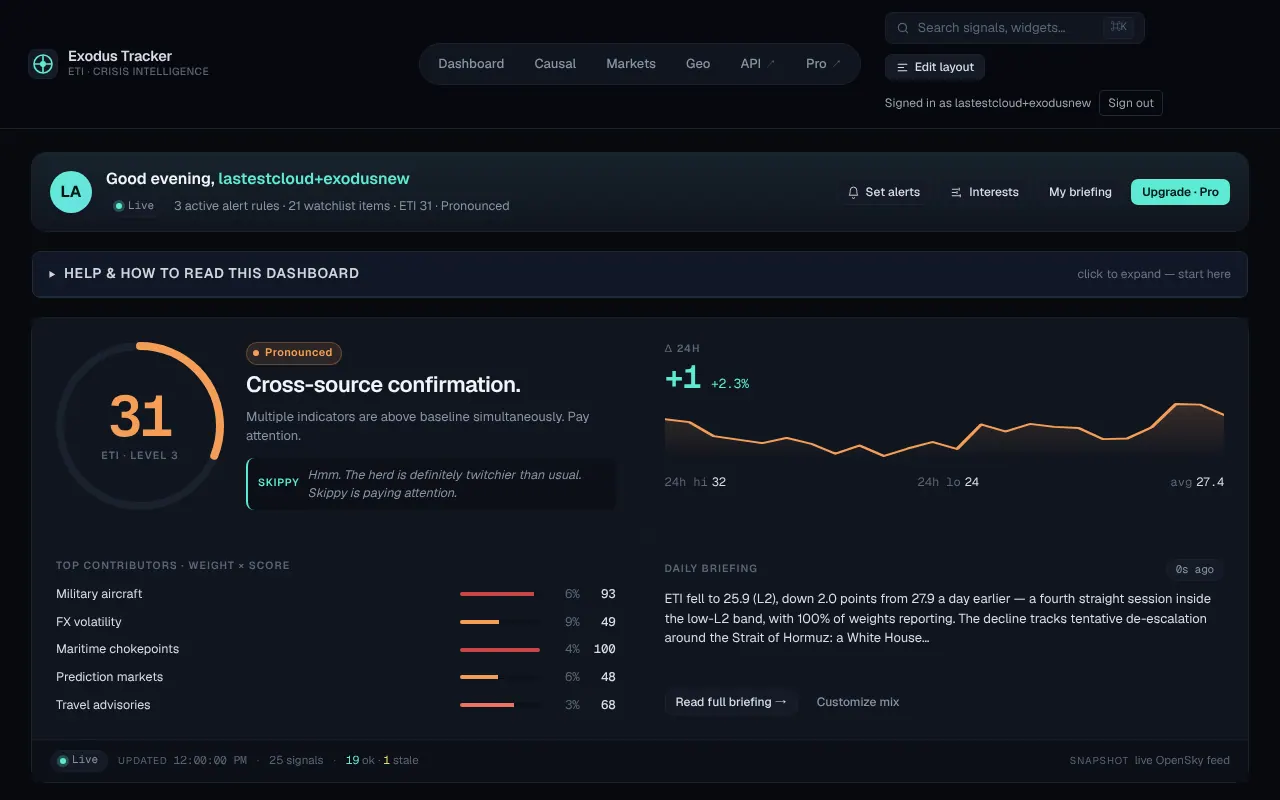The width and height of the screenshot is (1280, 800).
Task: Open Set alerts
Action: coord(884,192)
